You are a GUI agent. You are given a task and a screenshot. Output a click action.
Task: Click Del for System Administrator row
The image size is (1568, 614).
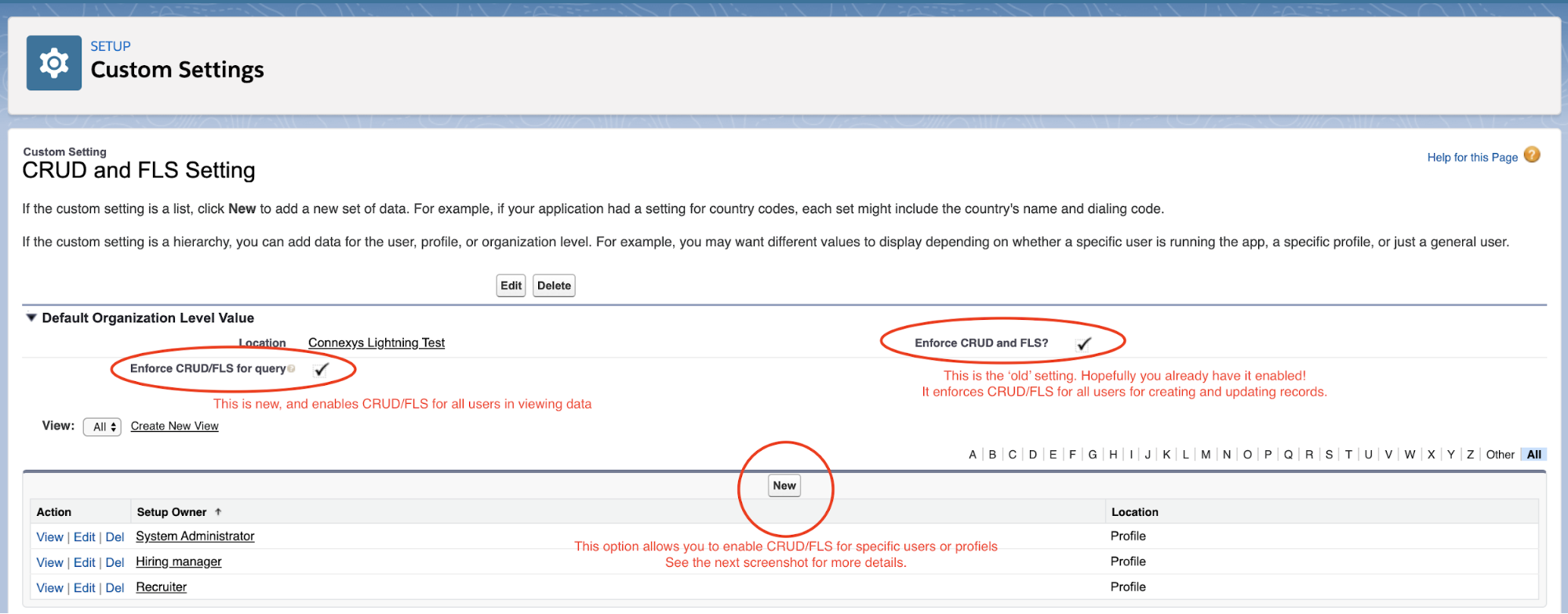pyautogui.click(x=115, y=537)
